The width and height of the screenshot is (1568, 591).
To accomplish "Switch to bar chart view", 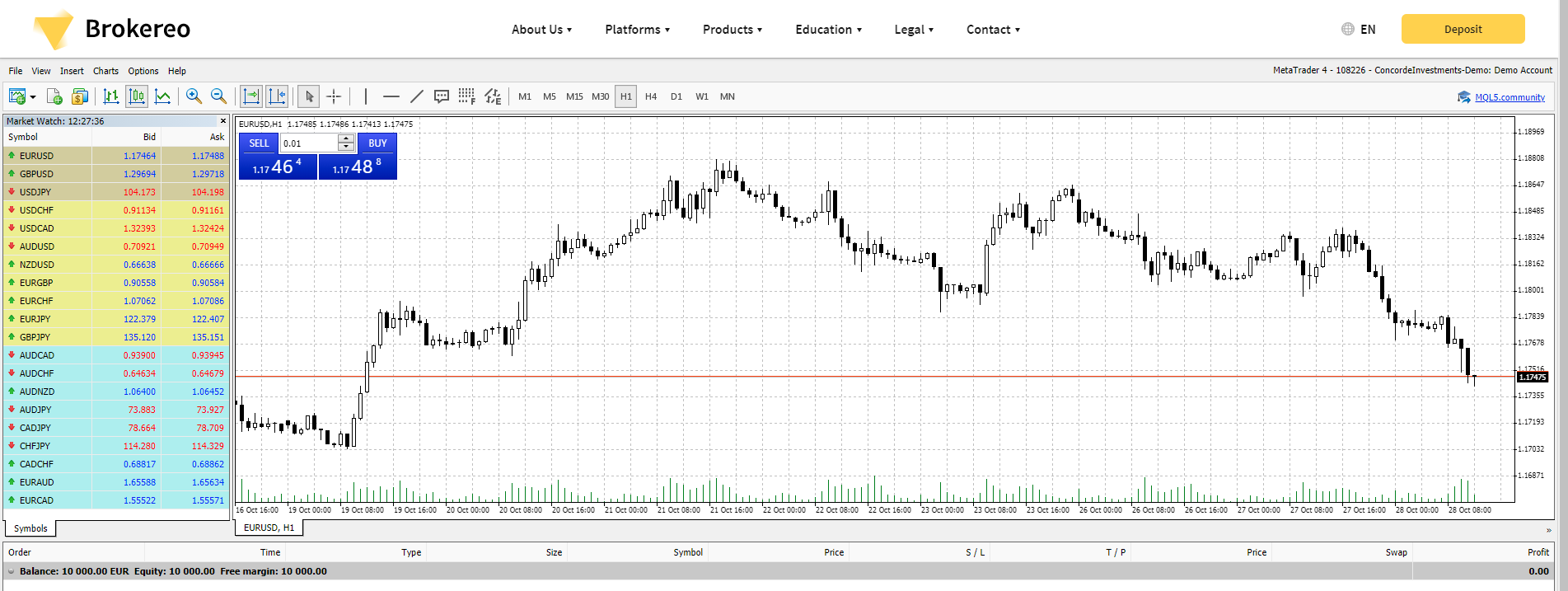I will tap(111, 96).
